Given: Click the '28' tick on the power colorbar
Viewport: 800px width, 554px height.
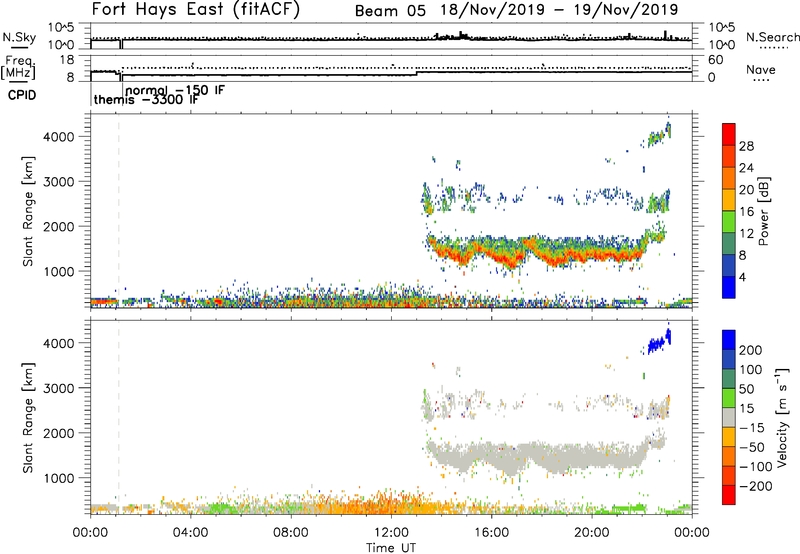Looking at the screenshot, I should pos(746,146).
